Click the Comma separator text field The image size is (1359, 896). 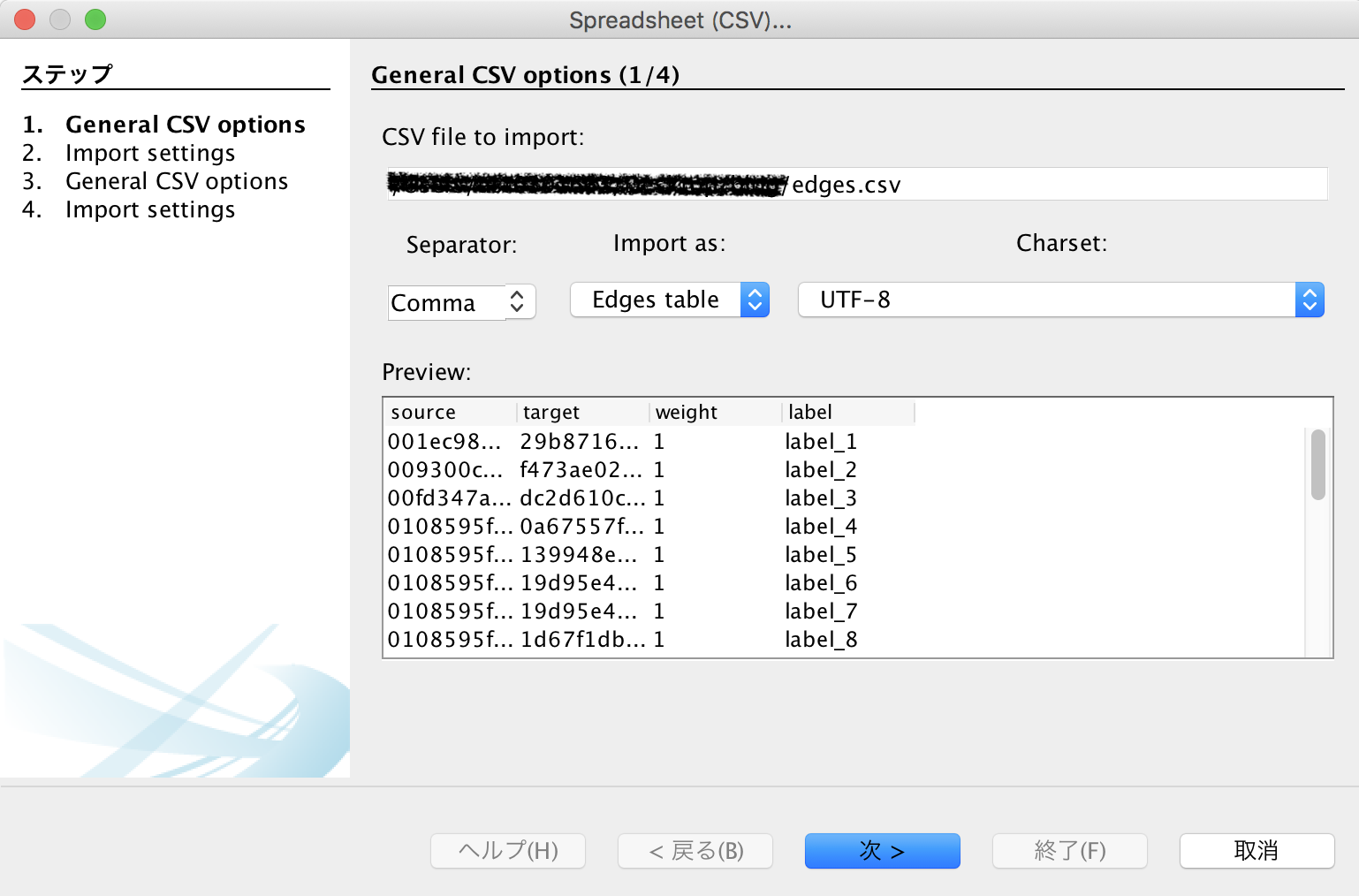pos(446,303)
